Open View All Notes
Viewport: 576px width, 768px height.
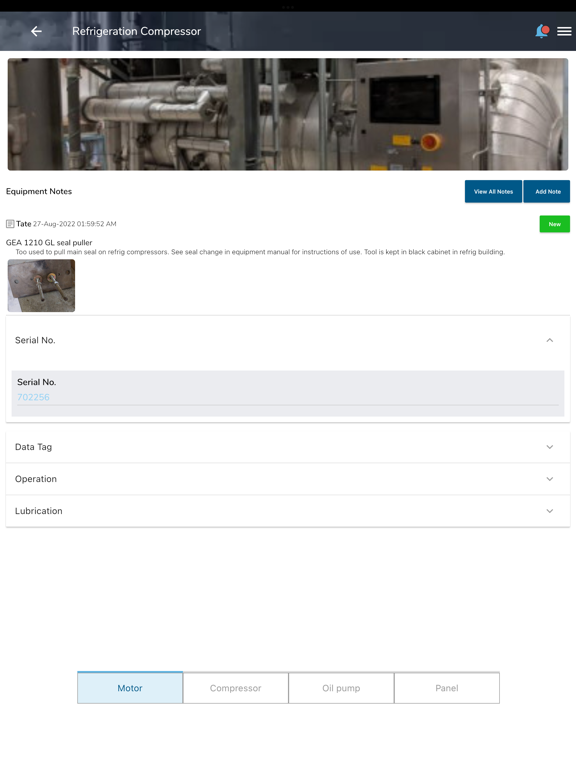493,192
